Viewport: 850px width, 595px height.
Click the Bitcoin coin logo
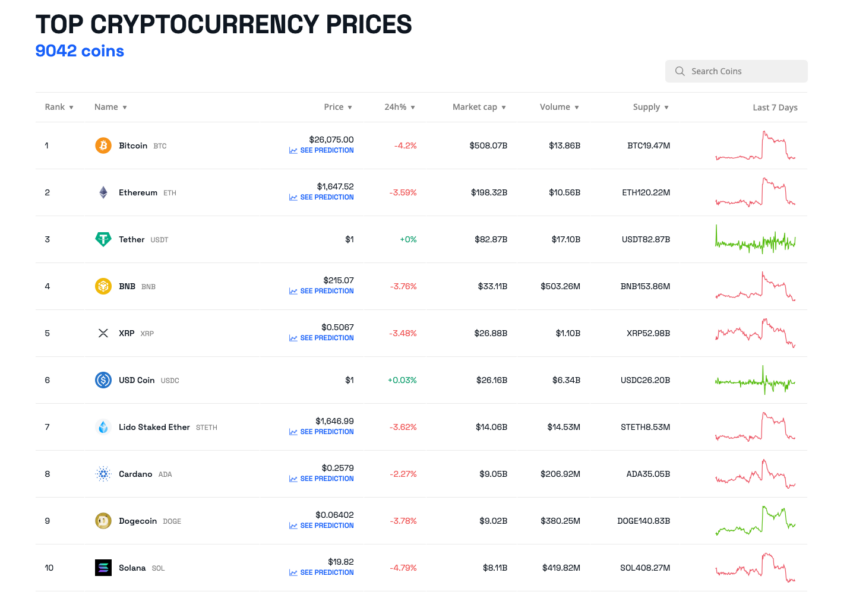(x=103, y=146)
